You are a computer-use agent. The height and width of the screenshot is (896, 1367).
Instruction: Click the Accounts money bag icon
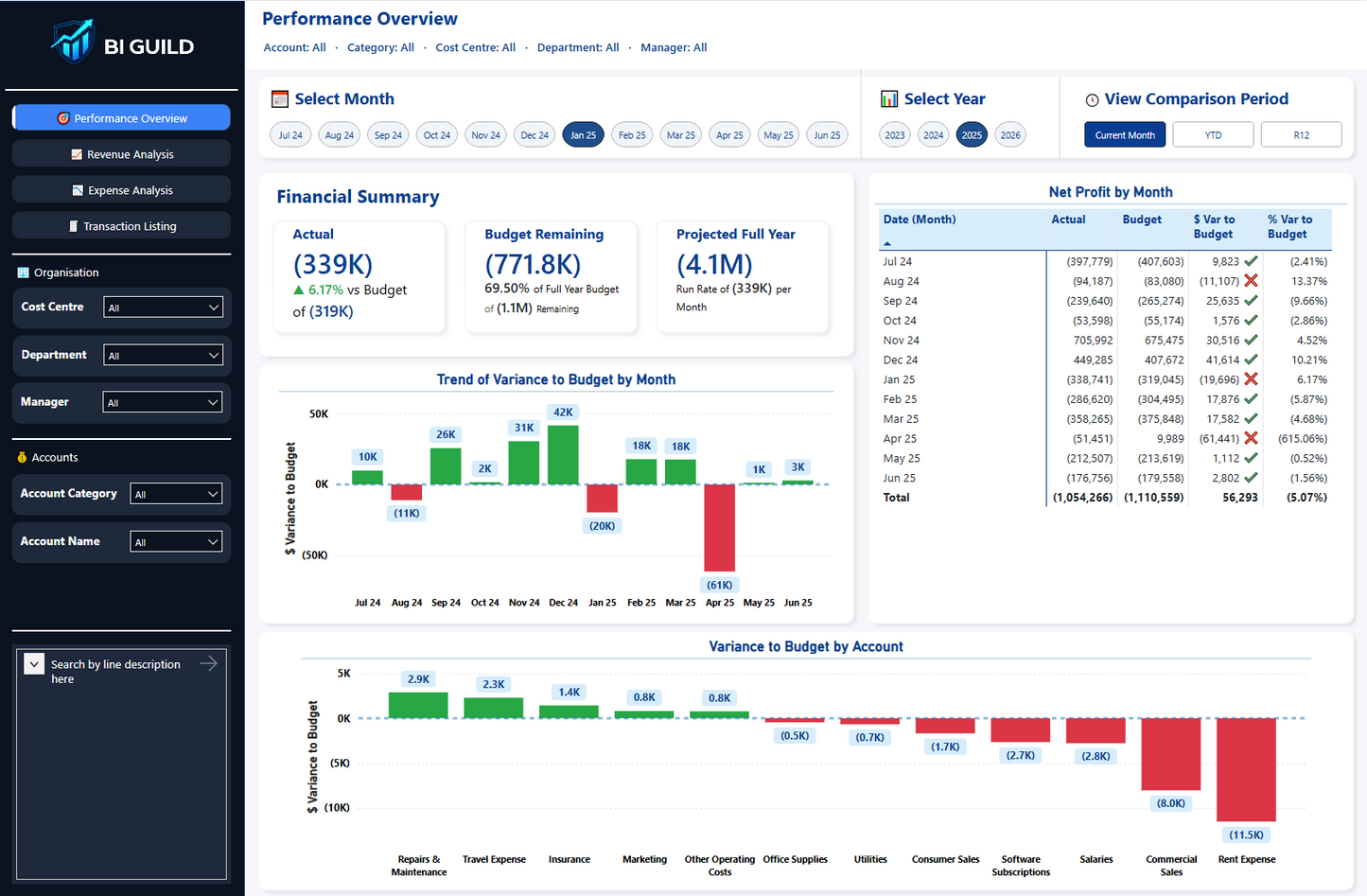(x=21, y=457)
